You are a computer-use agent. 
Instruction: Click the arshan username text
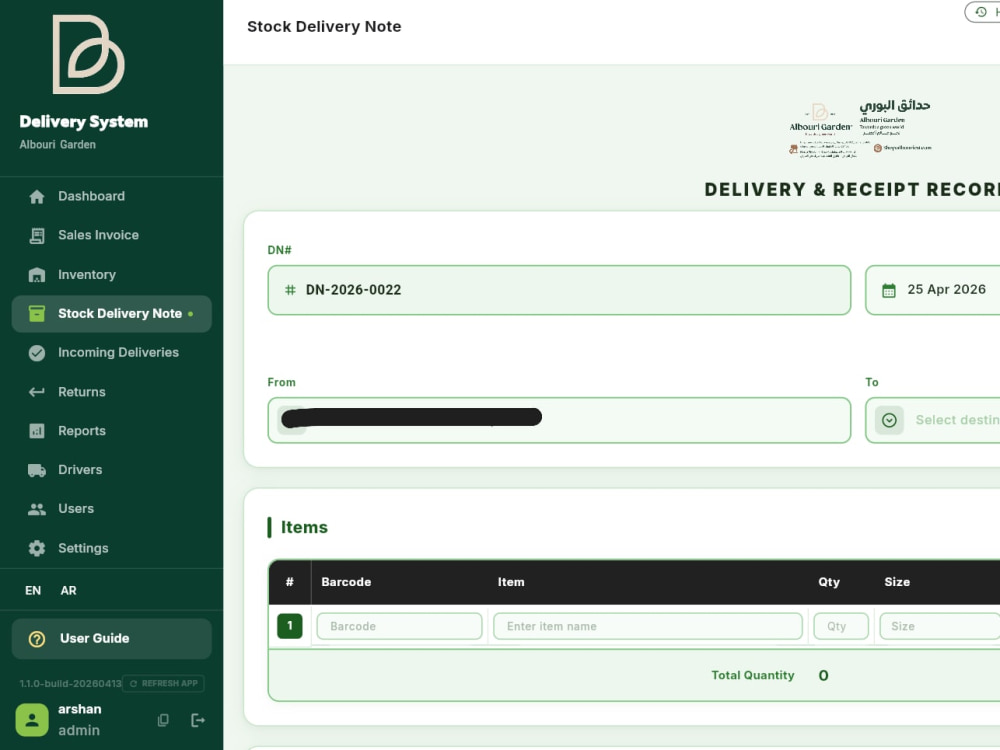tap(80, 709)
